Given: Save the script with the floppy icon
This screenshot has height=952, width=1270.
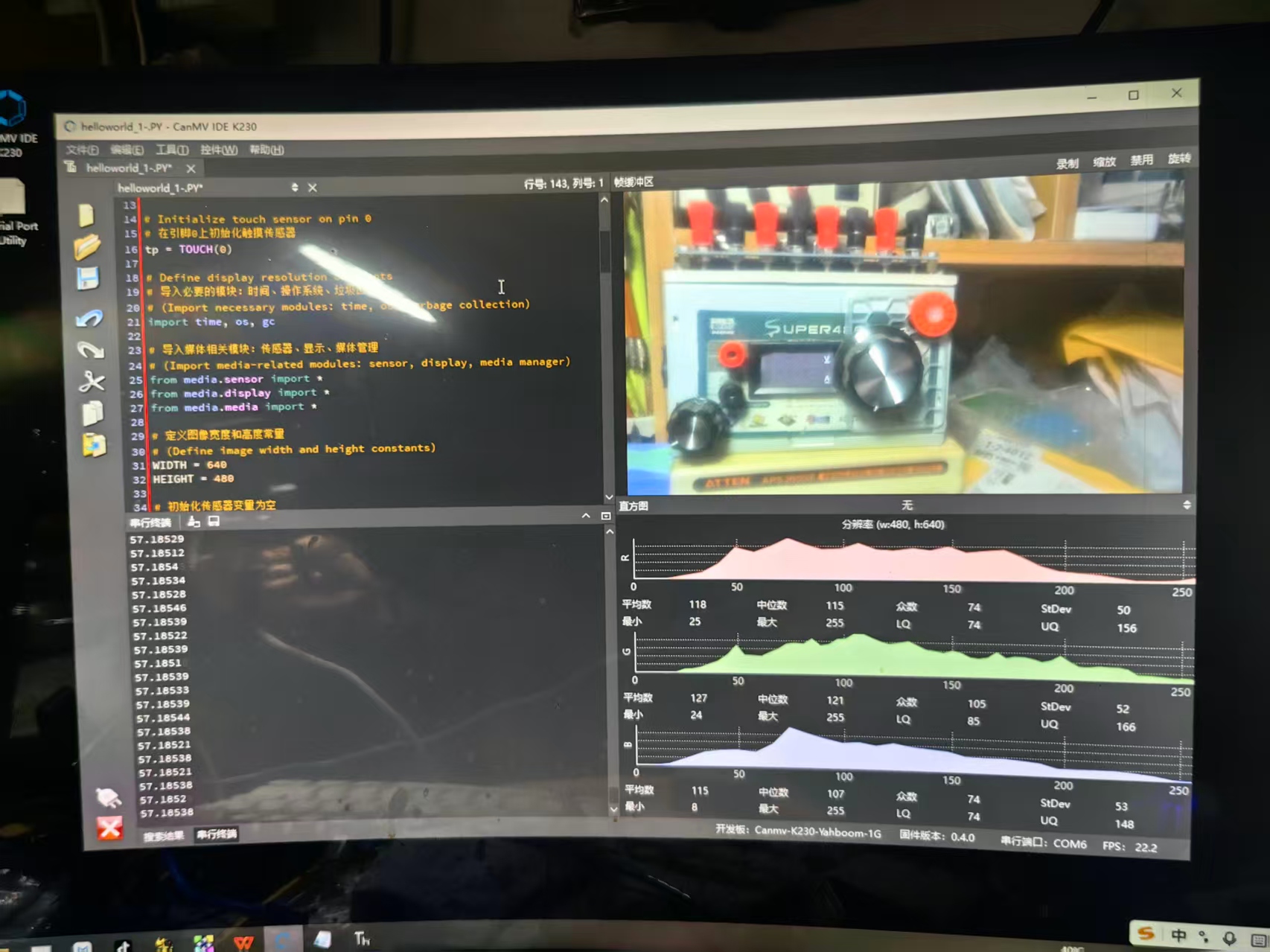Looking at the screenshot, I should [88, 278].
